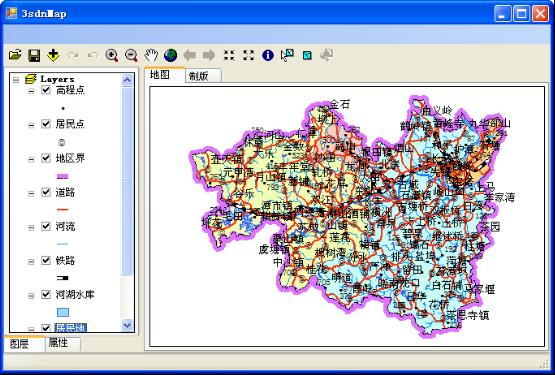555x375 pixels.
Task: Collapse the 道路 layer legend
Action: (x=31, y=193)
